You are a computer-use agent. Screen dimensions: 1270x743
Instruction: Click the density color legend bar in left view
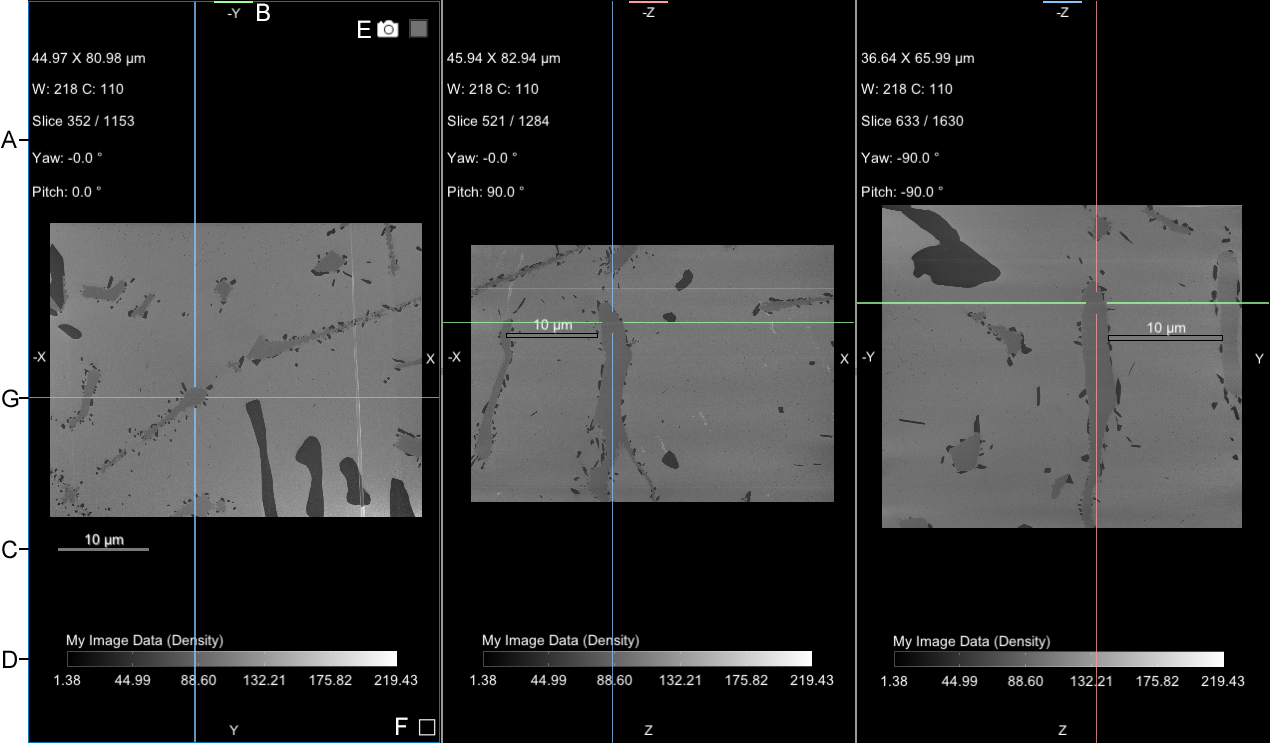pyautogui.click(x=232, y=659)
